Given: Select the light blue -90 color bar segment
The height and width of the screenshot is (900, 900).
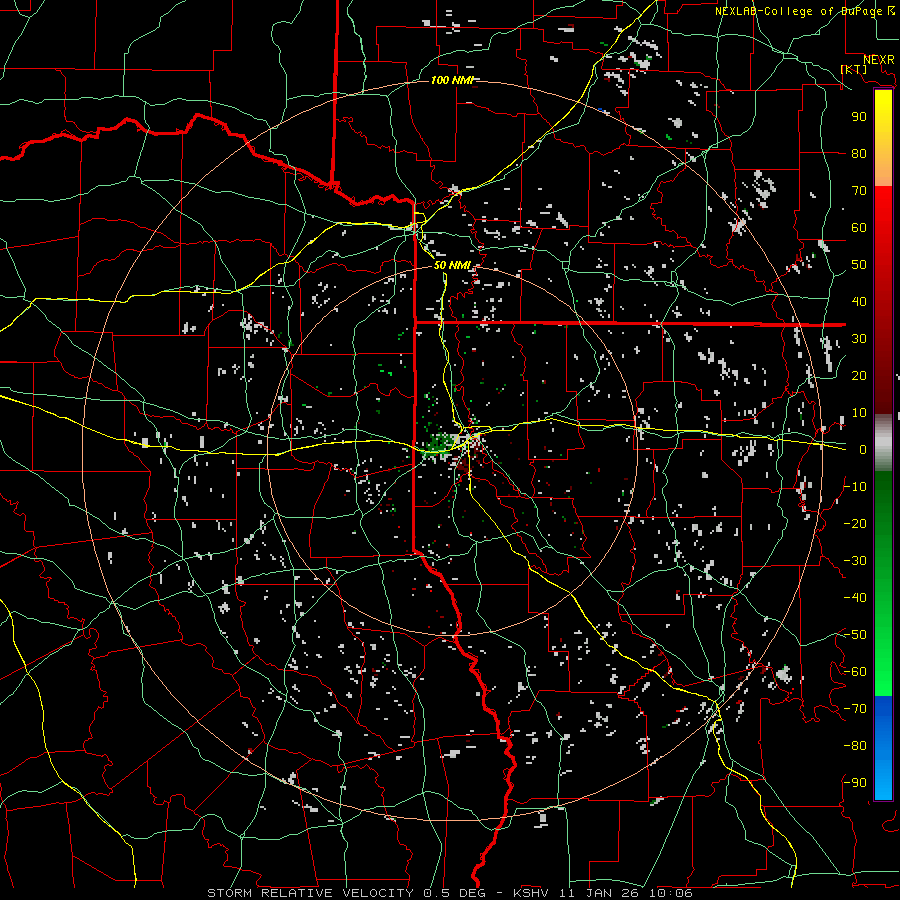Looking at the screenshot, I should 883,781.
